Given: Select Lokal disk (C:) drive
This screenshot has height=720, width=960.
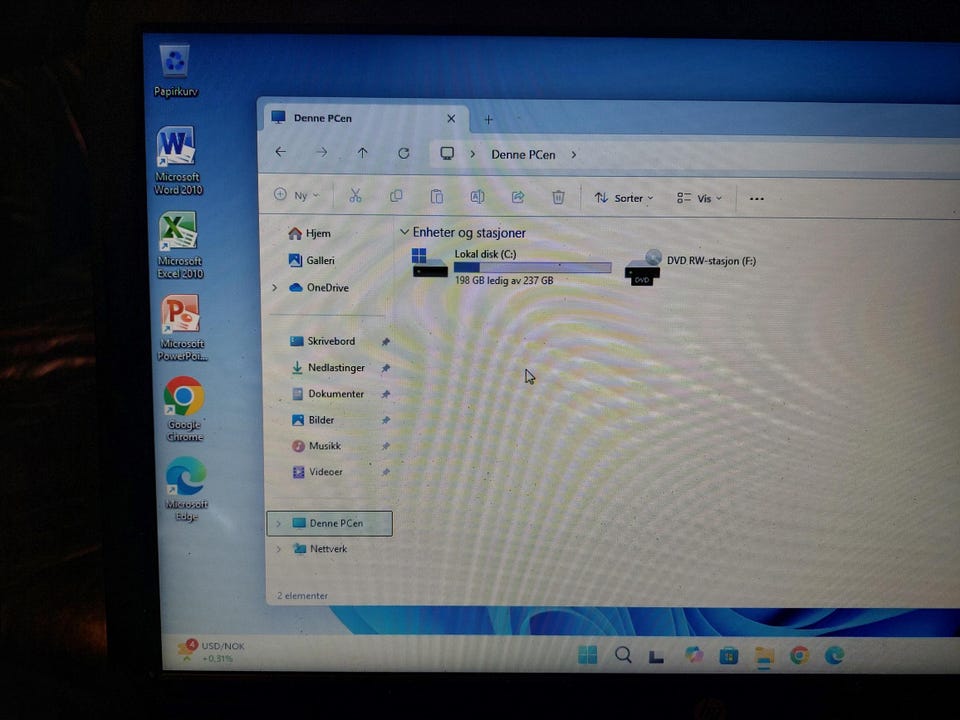Looking at the screenshot, I should [x=512, y=266].
